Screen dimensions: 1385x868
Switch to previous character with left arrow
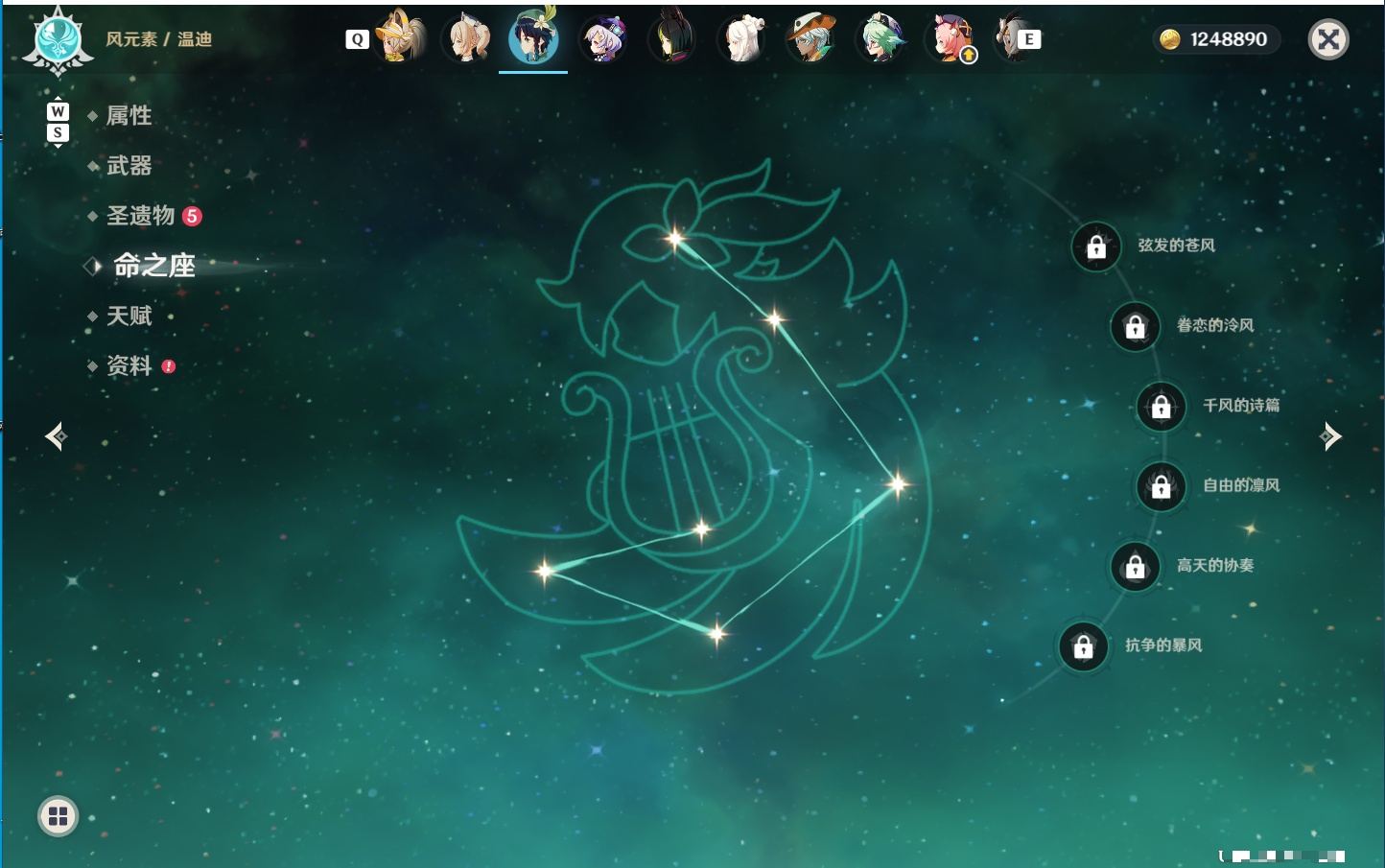tap(57, 436)
